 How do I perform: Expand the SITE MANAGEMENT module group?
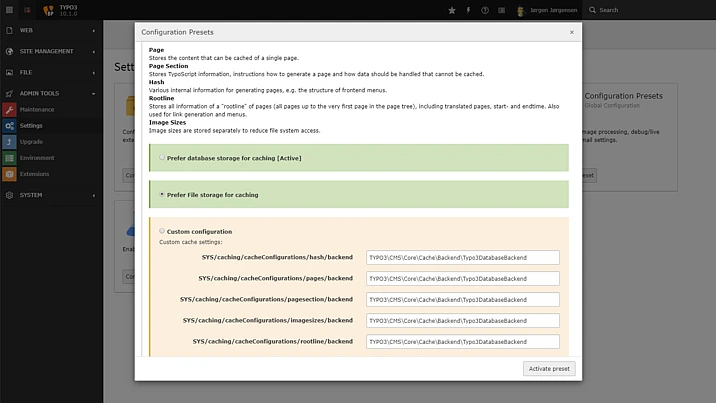pyautogui.click(x=50, y=51)
